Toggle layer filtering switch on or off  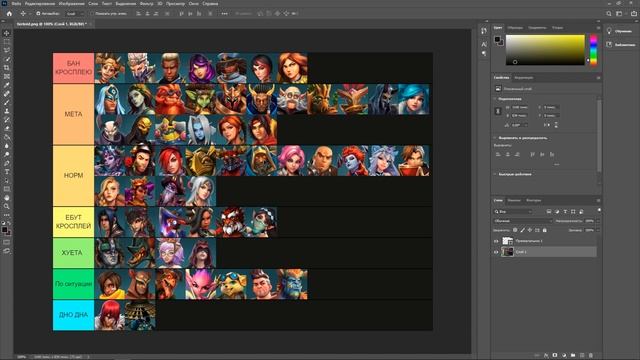coord(599,211)
